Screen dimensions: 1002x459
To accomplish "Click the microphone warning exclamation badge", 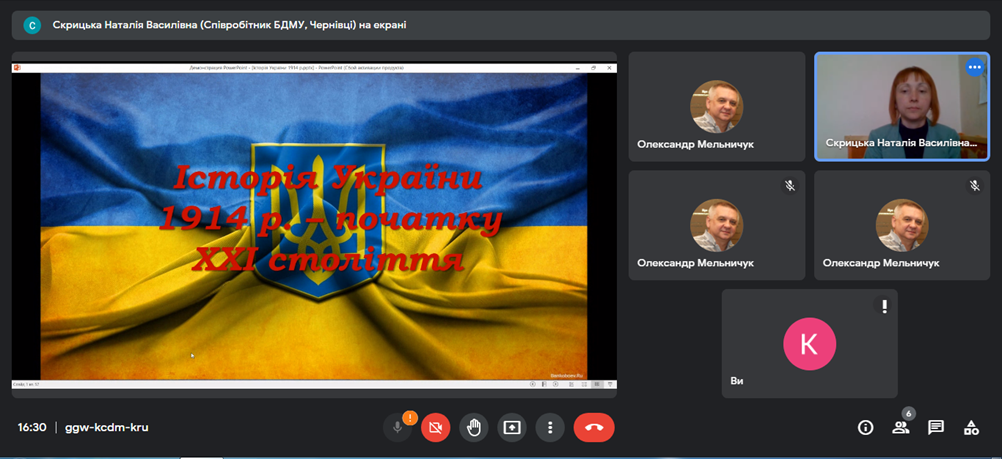I will [x=410, y=418].
